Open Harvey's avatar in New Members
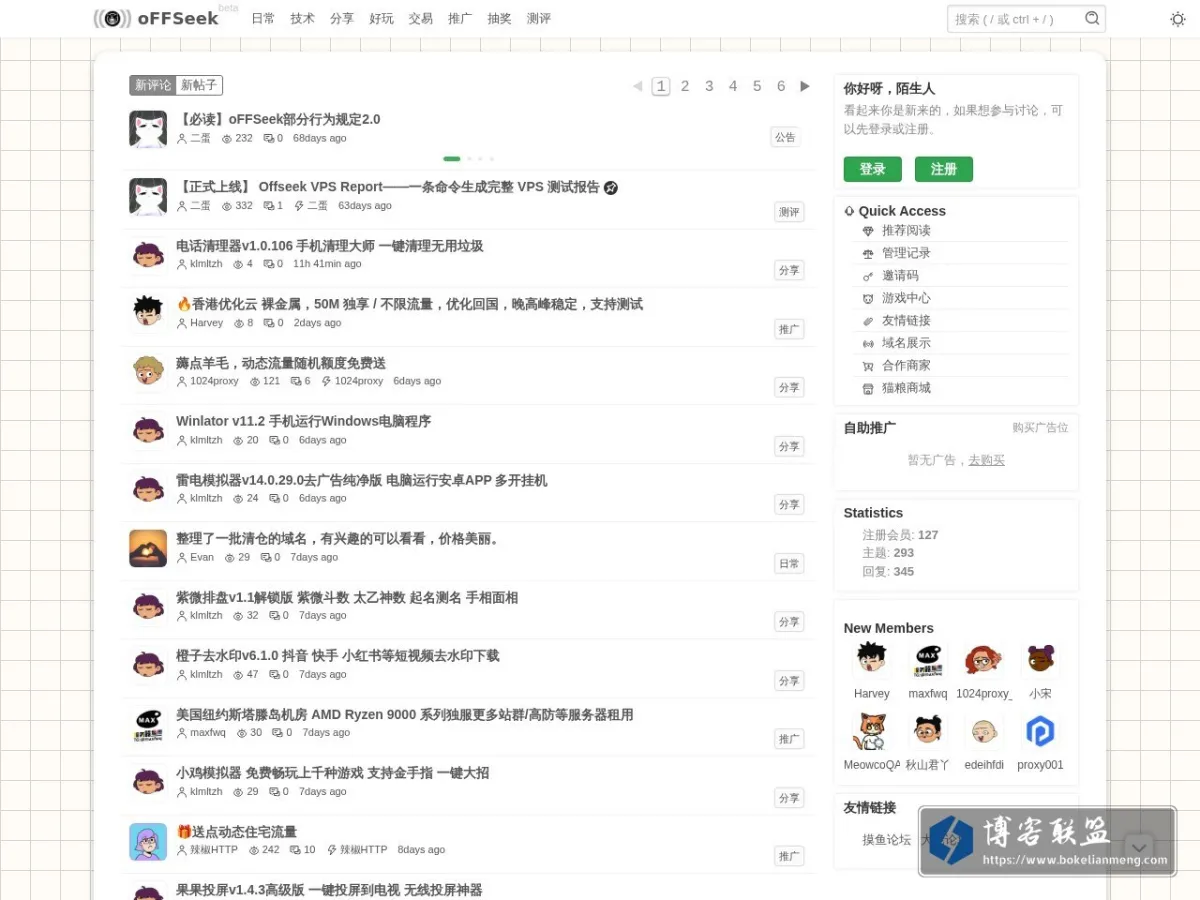Image resolution: width=1200 pixels, height=900 pixels. tap(872, 659)
